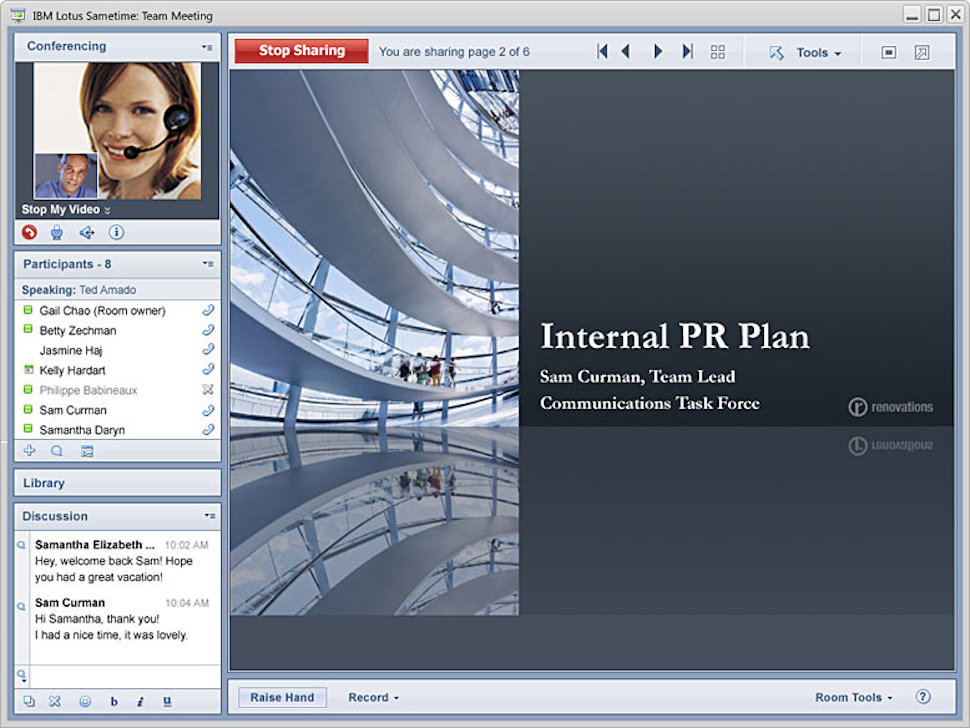The width and height of the screenshot is (970, 728).
Task: Click the pop-out sharing window icon
Action: point(922,53)
